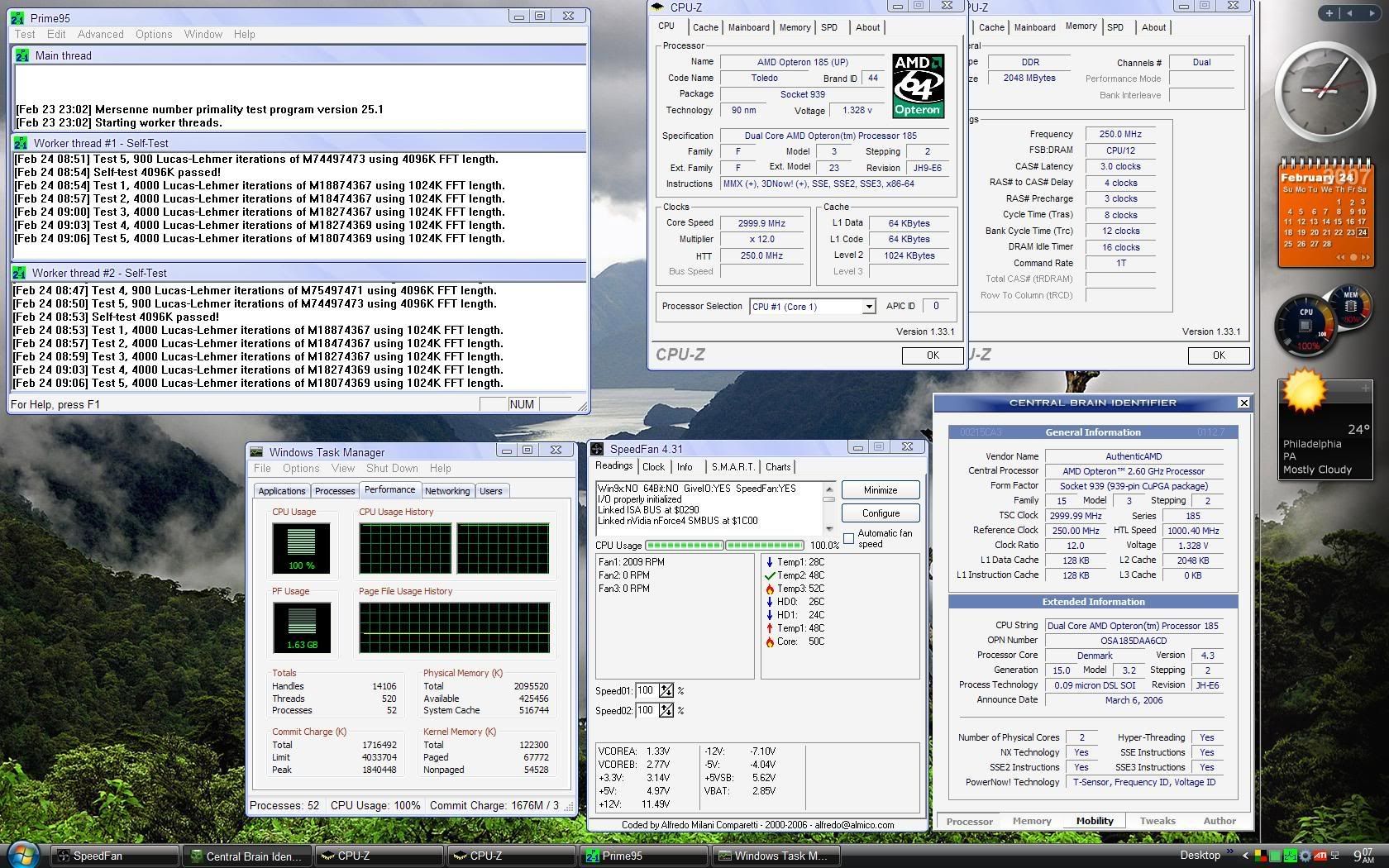Click the Core temperature flame icon
Viewport: 1389px width, 868px height.
coord(770,641)
